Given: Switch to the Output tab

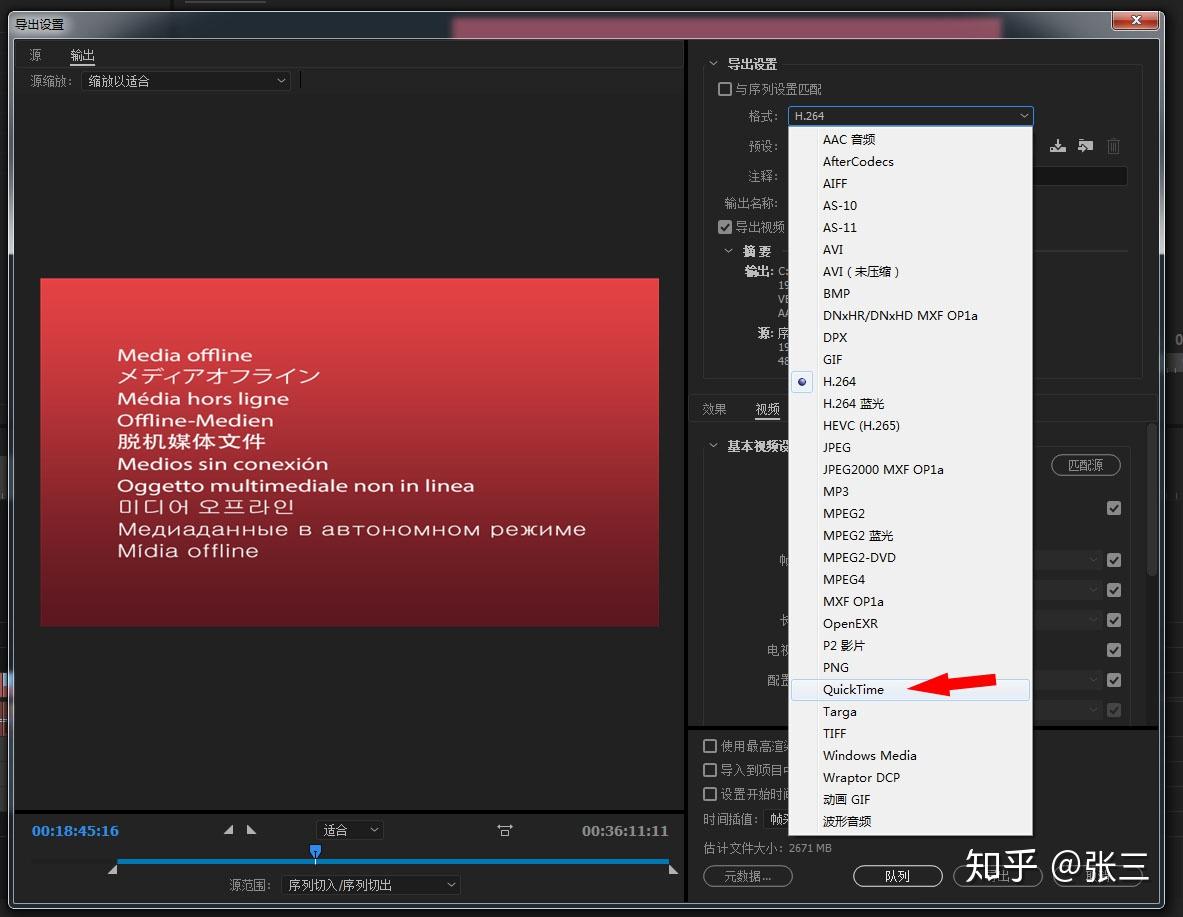Looking at the screenshot, I should coord(82,55).
